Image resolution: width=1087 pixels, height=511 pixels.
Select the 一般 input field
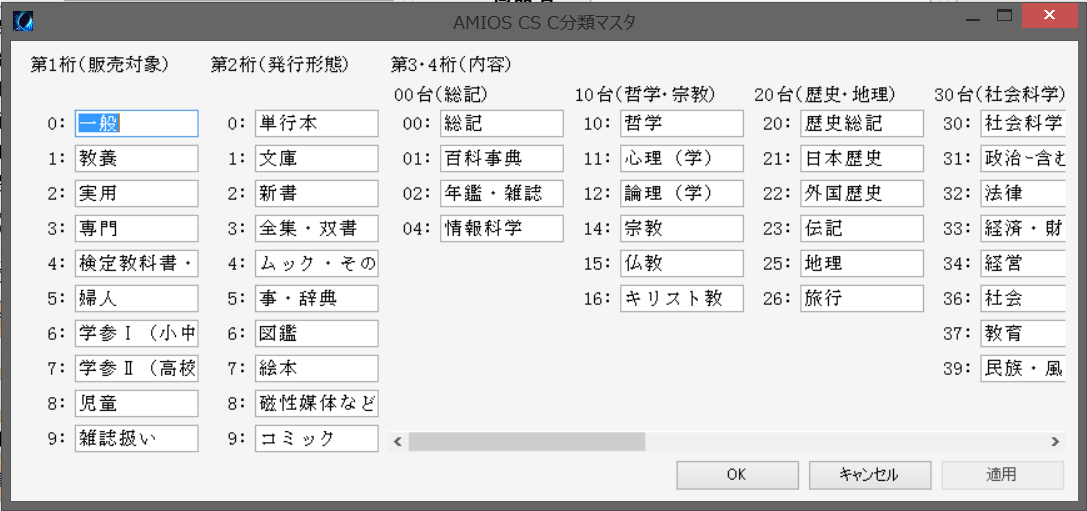(137, 123)
